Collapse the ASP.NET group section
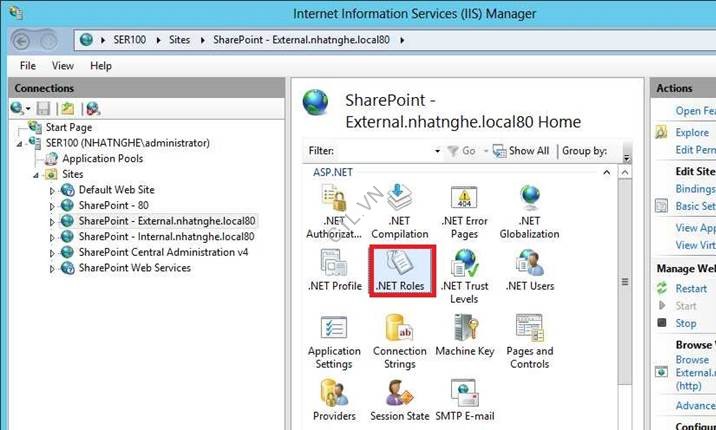Viewport: 716px width, 430px height. pyautogui.click(x=607, y=173)
